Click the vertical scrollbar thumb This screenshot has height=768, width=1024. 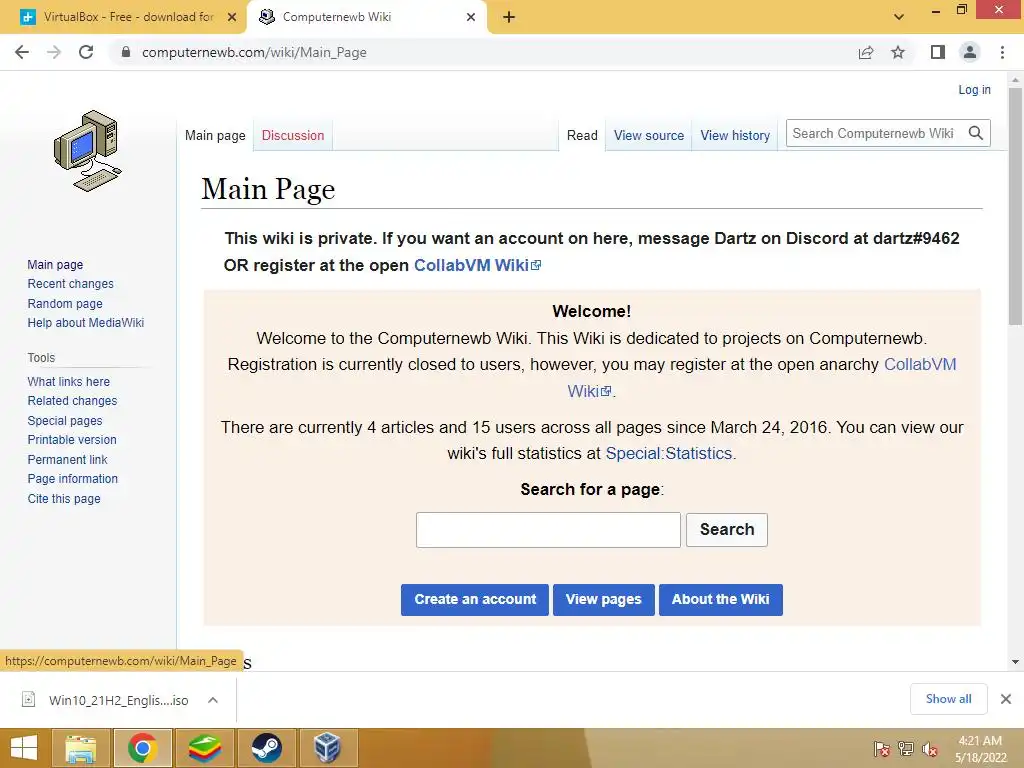click(1015, 206)
